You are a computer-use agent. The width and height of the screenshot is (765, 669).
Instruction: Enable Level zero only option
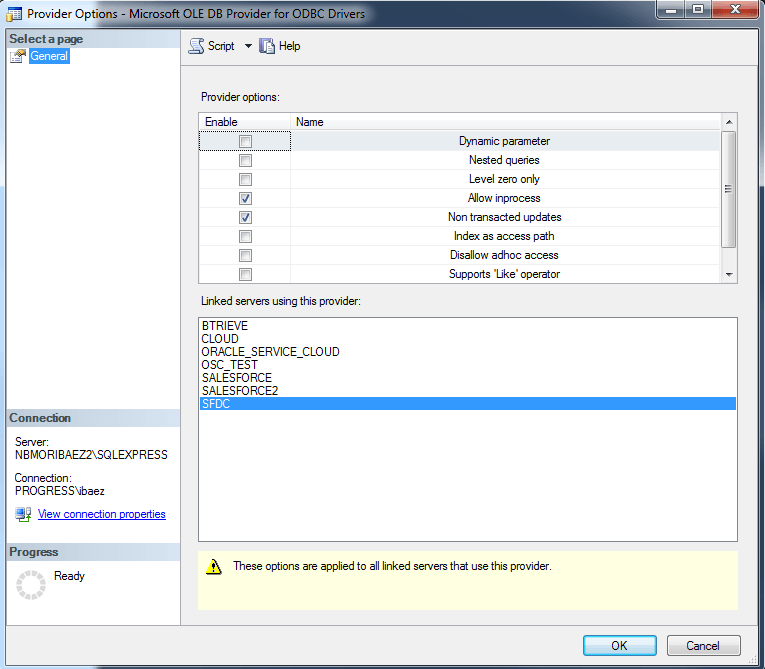245,180
